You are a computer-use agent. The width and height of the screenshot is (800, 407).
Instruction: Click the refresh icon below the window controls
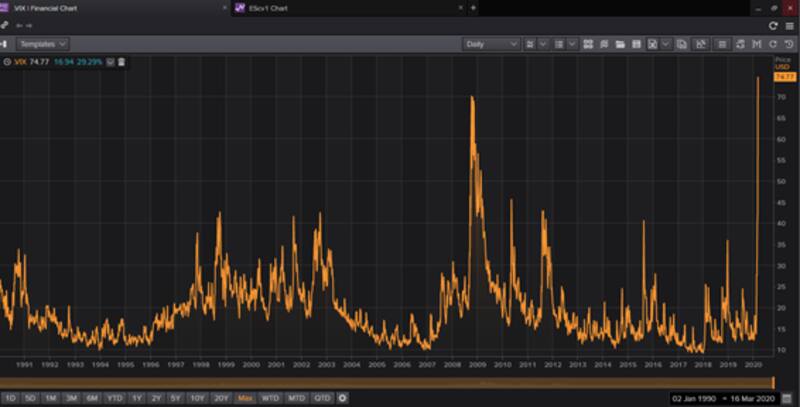pos(773,25)
